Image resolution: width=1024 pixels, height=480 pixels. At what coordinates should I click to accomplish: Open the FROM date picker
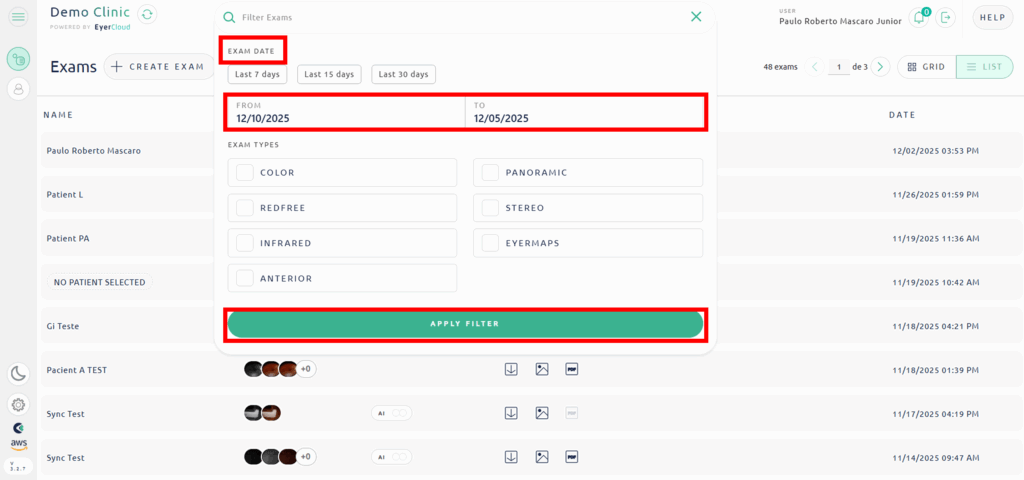345,113
